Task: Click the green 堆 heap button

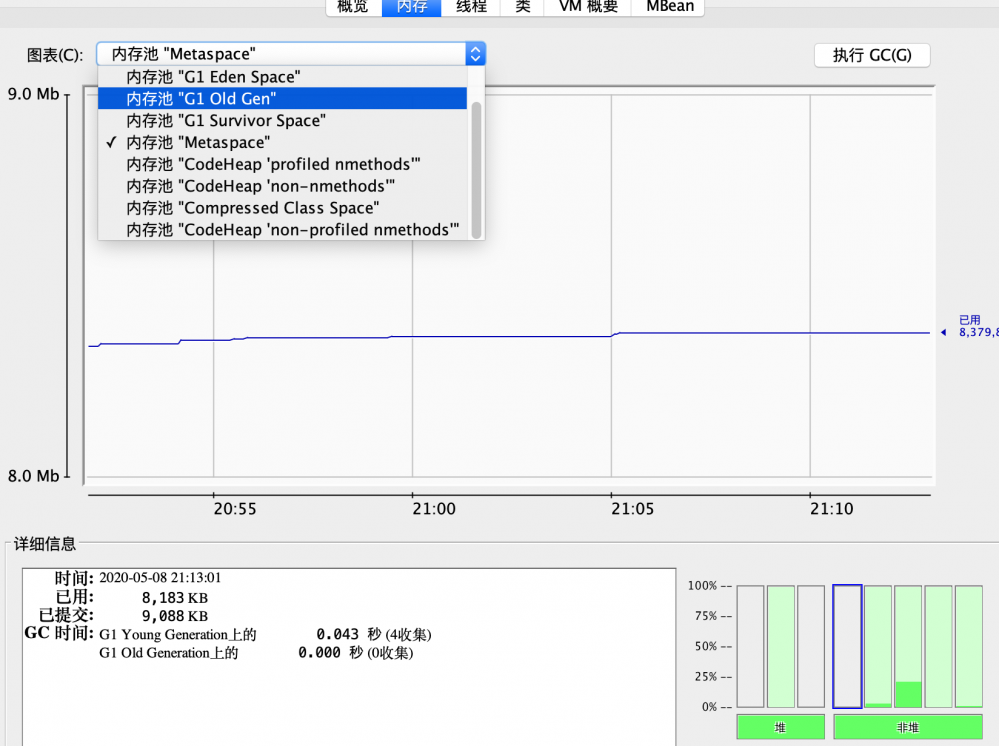Action: (780, 727)
